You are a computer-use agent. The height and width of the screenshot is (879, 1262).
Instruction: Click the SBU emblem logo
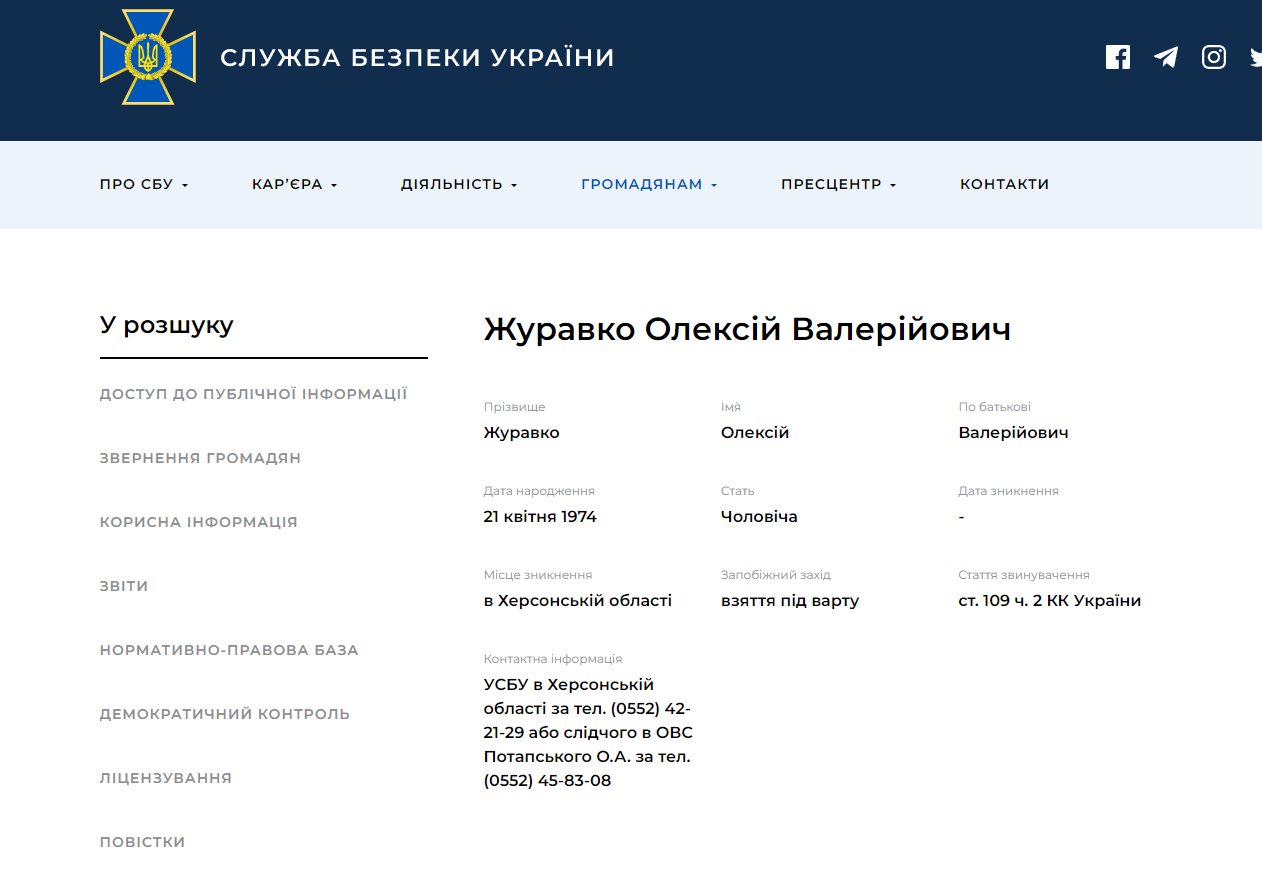[148, 57]
